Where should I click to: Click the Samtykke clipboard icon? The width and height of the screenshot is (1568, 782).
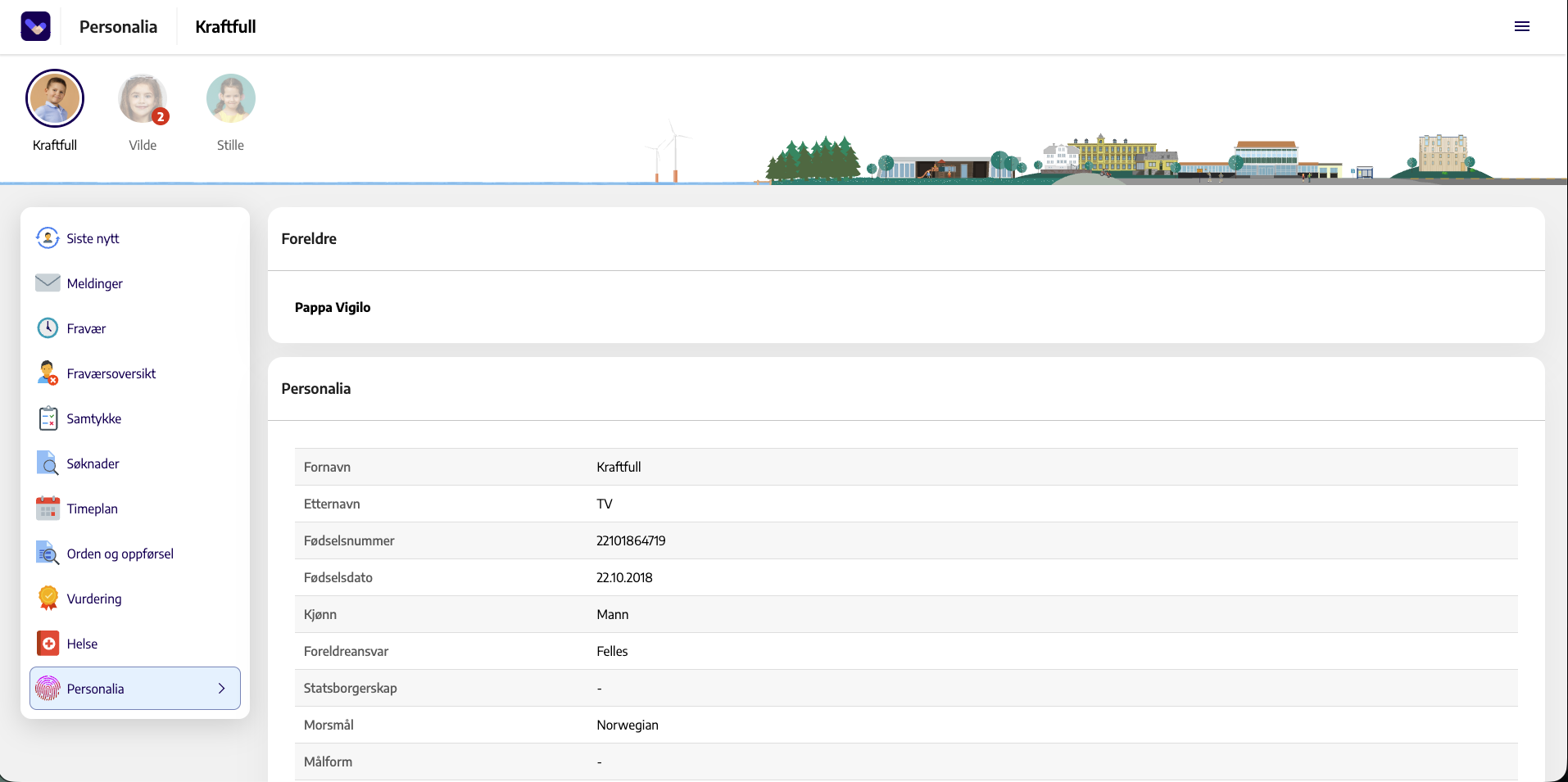coord(48,418)
